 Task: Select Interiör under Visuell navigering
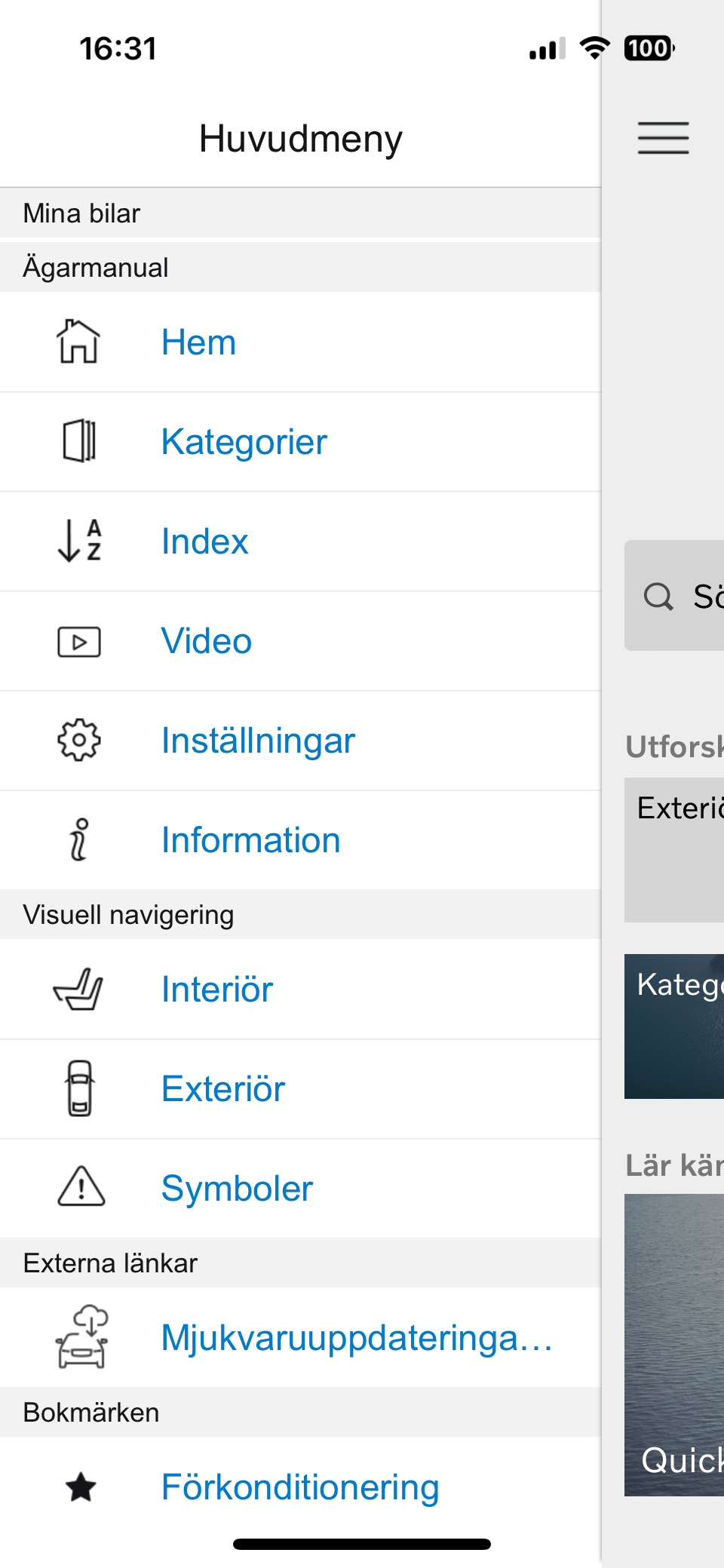click(x=300, y=990)
